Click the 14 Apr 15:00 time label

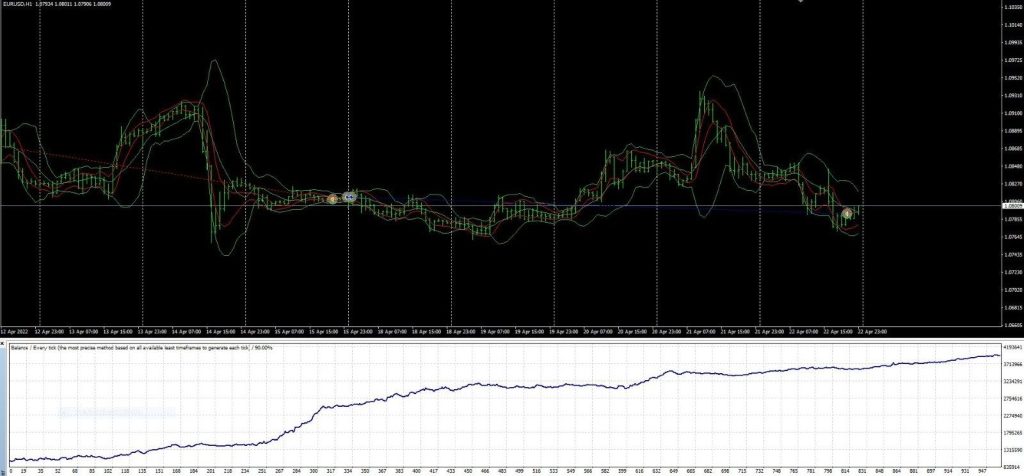click(222, 332)
